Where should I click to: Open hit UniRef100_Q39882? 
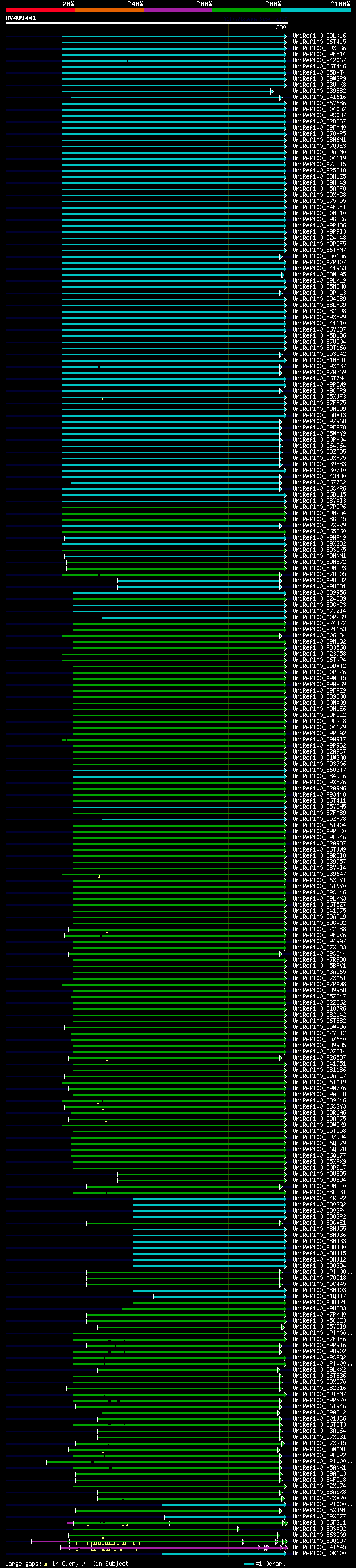tap(319, 91)
